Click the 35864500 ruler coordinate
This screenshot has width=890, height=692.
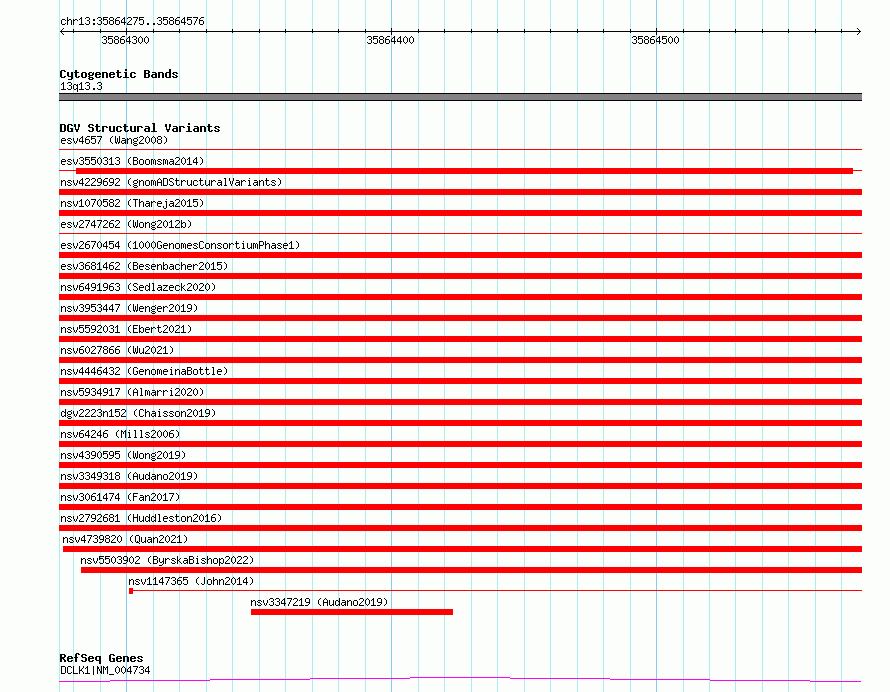[x=656, y=40]
